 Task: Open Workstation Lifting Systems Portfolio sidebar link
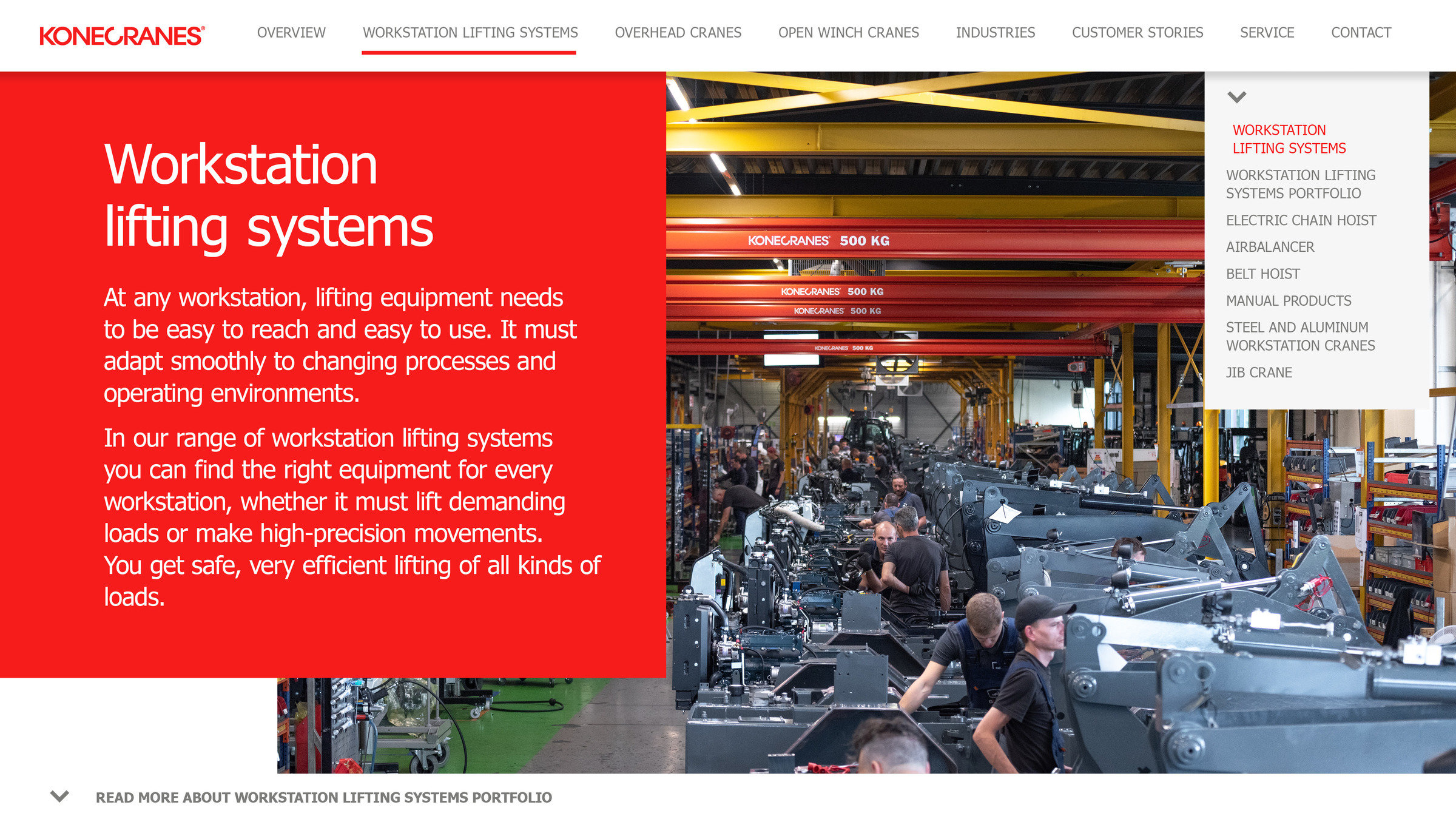(x=1300, y=184)
